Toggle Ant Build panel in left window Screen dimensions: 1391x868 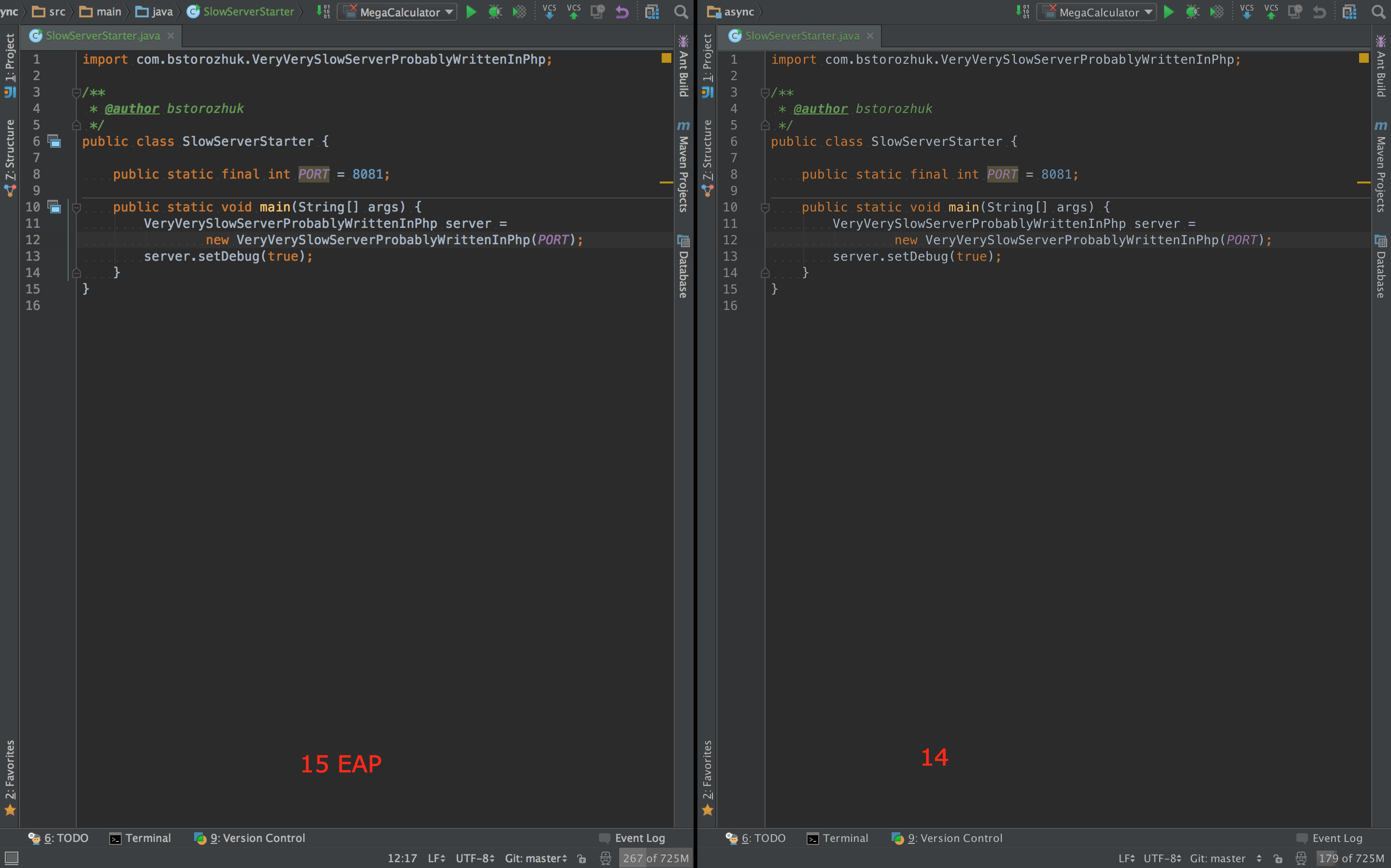pos(683,66)
